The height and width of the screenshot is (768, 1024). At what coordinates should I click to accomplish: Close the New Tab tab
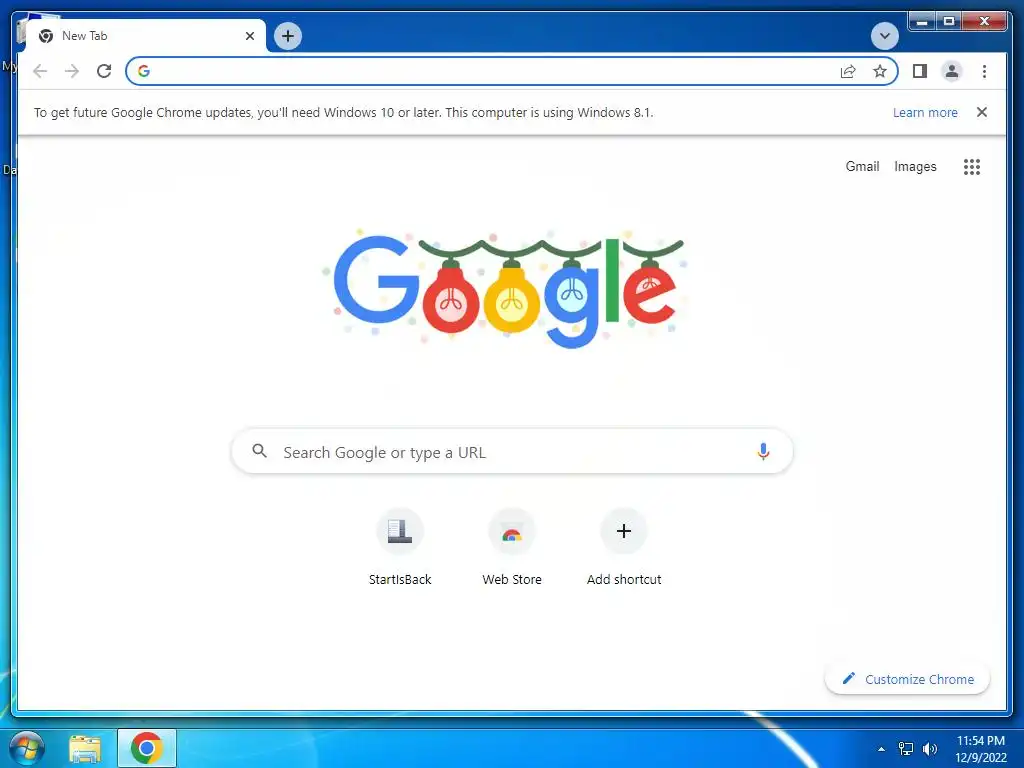(249, 36)
